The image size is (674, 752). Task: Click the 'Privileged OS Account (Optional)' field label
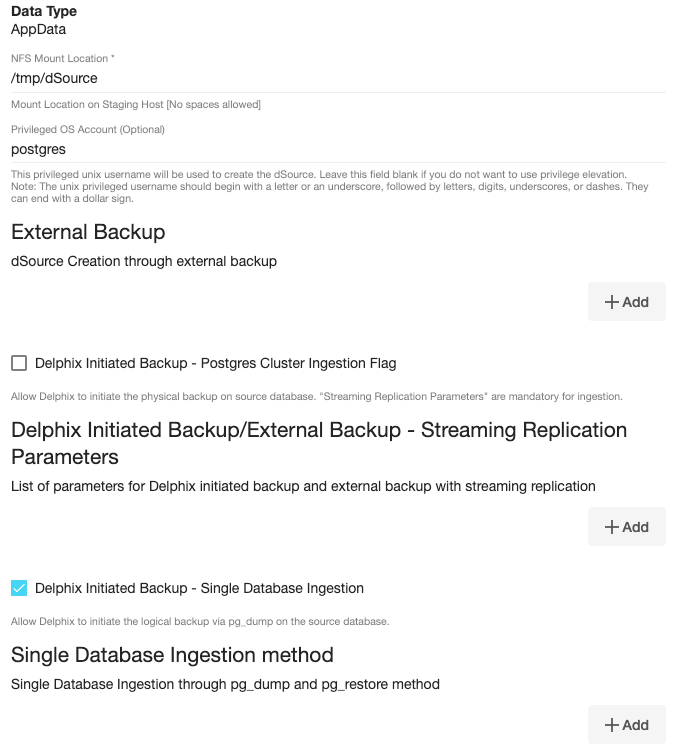pos(88,129)
